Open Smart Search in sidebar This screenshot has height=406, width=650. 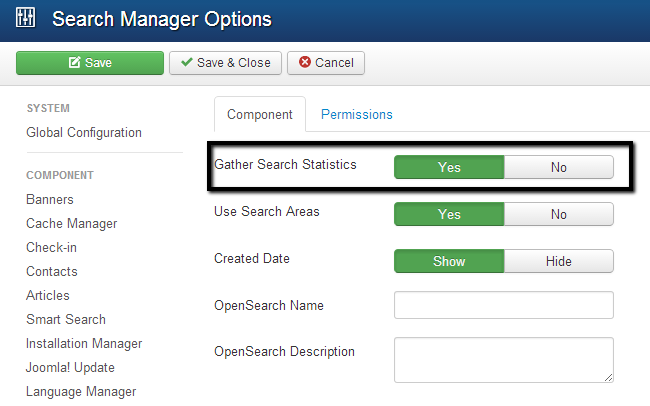tap(66, 319)
